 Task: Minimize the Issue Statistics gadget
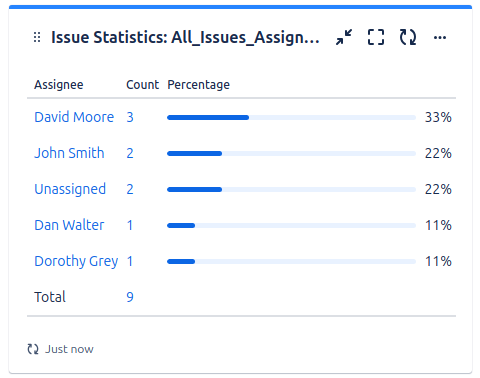pos(344,37)
